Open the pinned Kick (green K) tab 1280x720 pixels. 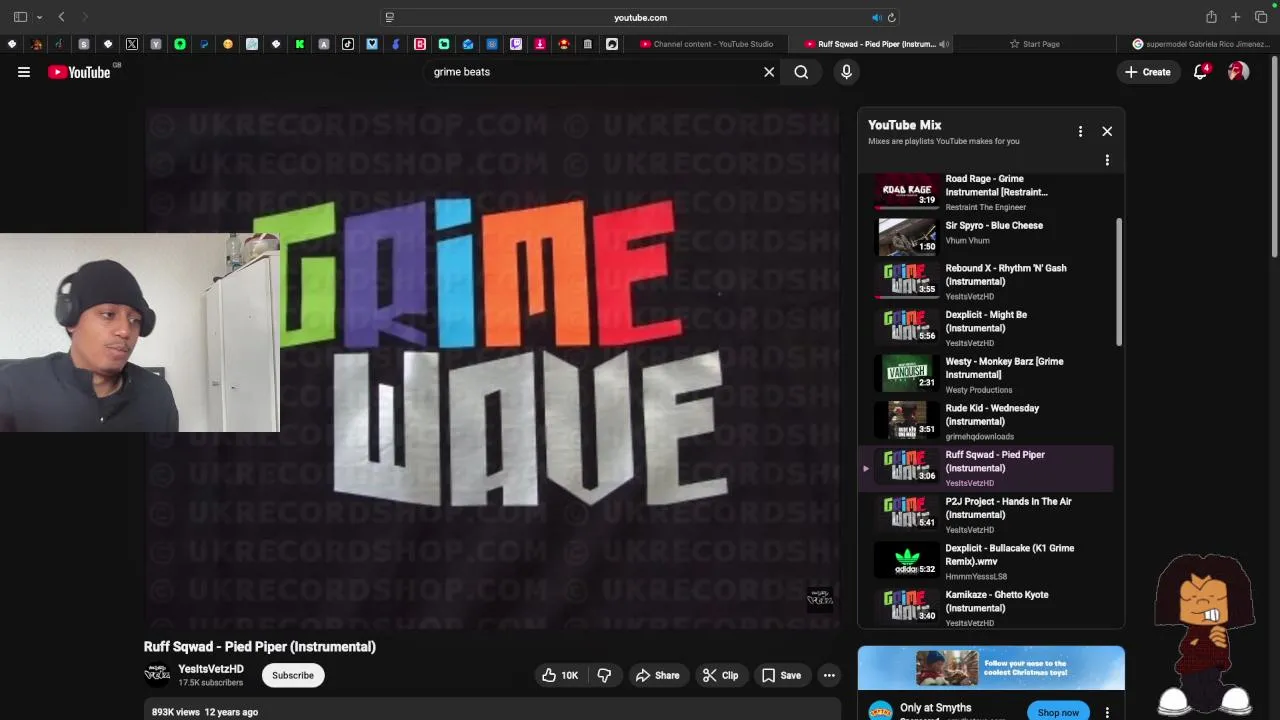pos(300,44)
